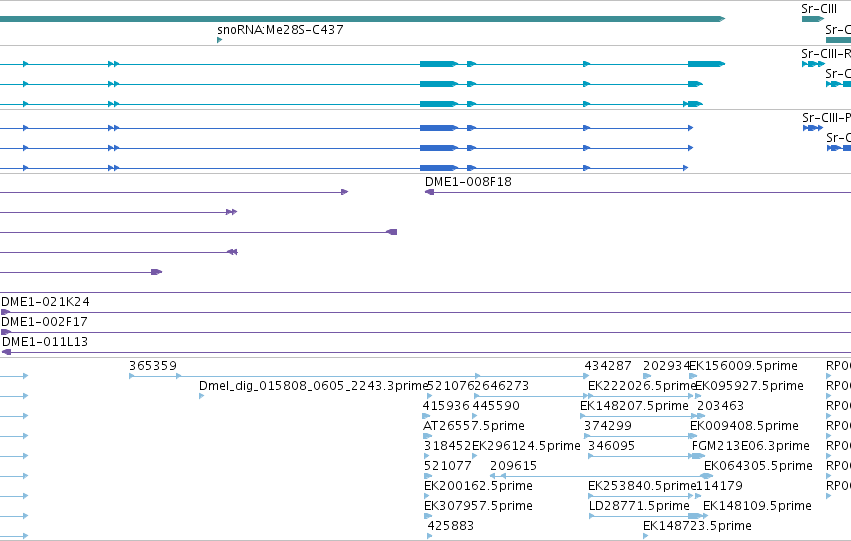Screen dimensions: 851x541
Task: Select EST label 445590
Action: [x=496, y=406]
